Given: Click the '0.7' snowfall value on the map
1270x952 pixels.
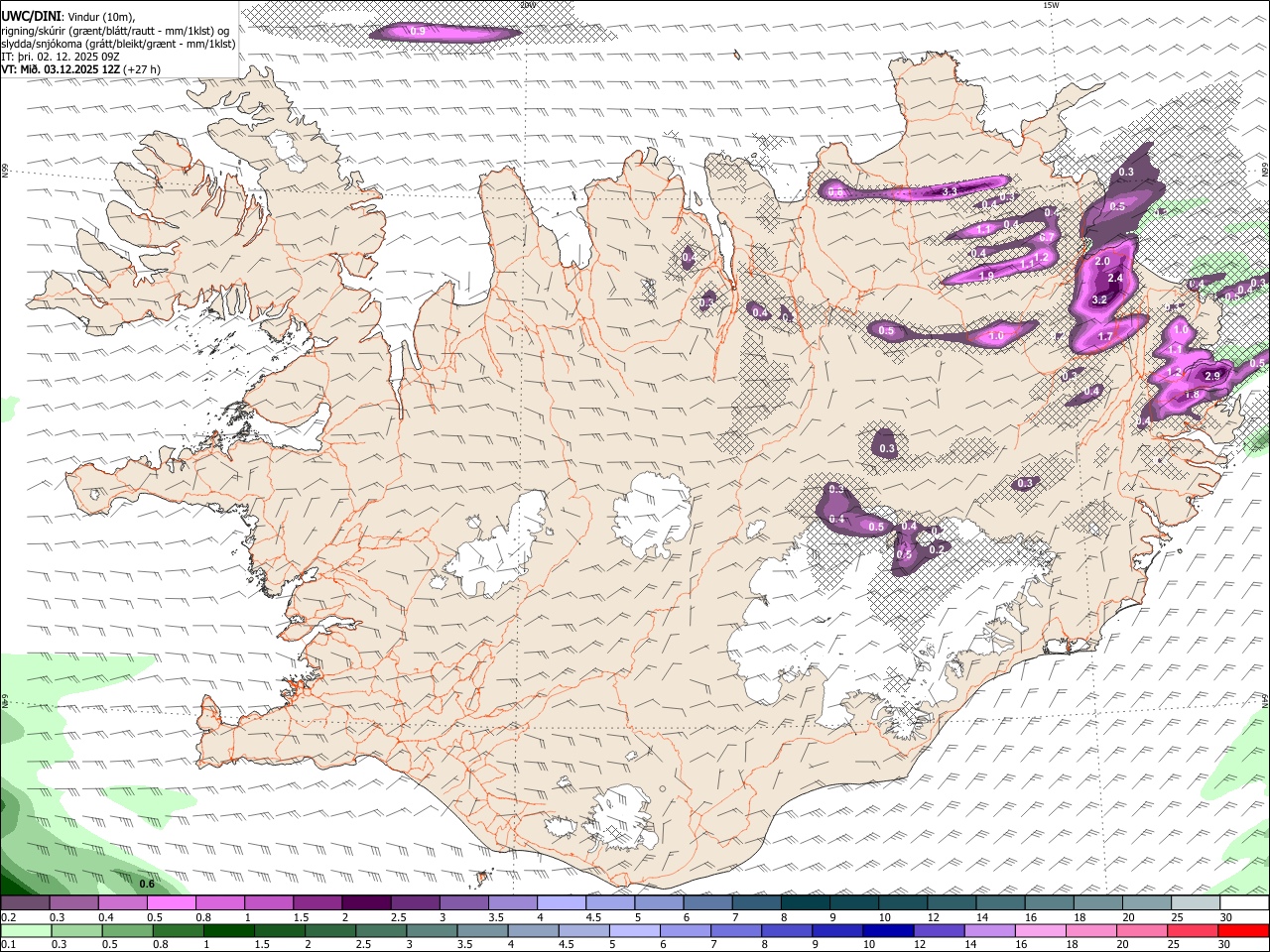Looking at the screenshot, I should pos(1046,238).
